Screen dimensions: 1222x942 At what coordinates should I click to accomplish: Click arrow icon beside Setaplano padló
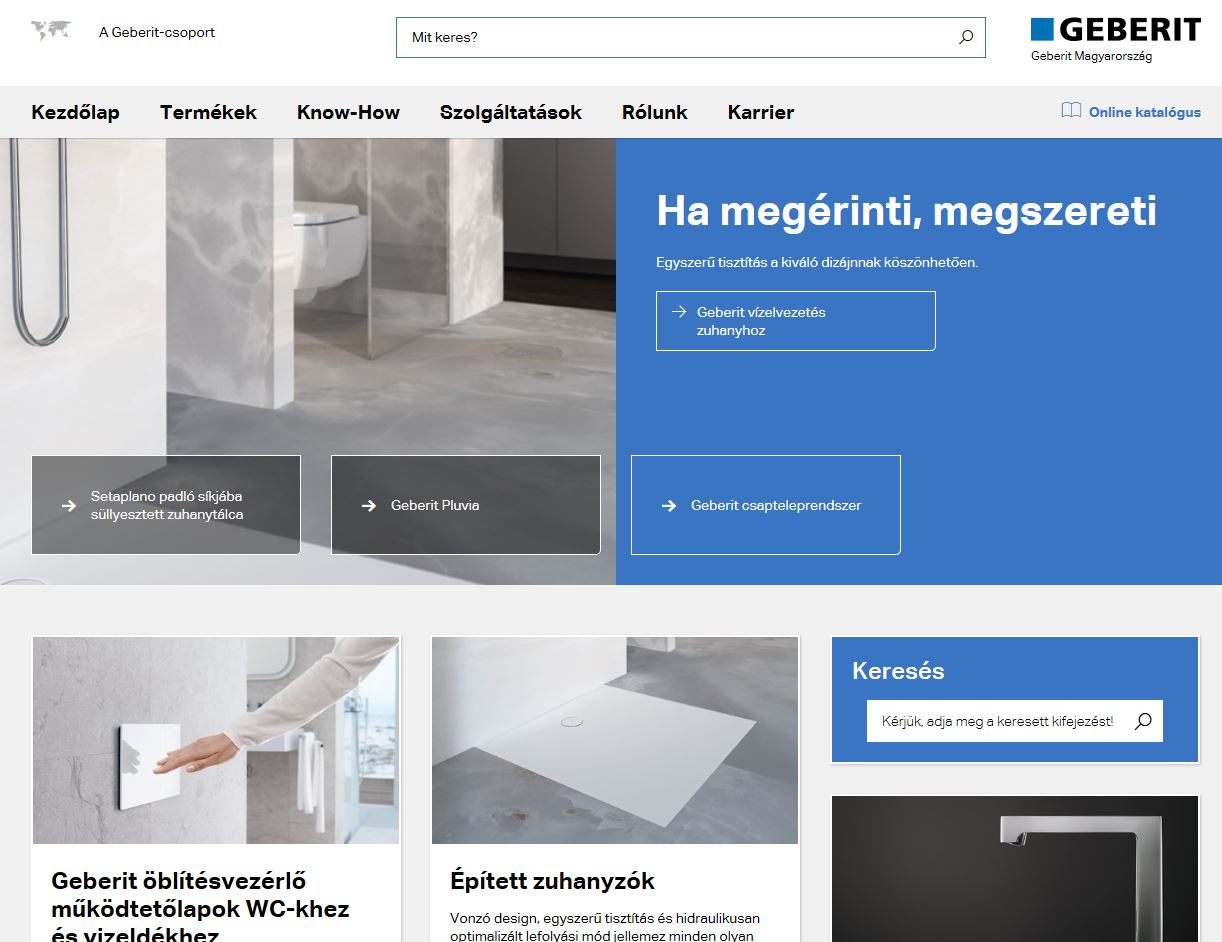pos(69,506)
